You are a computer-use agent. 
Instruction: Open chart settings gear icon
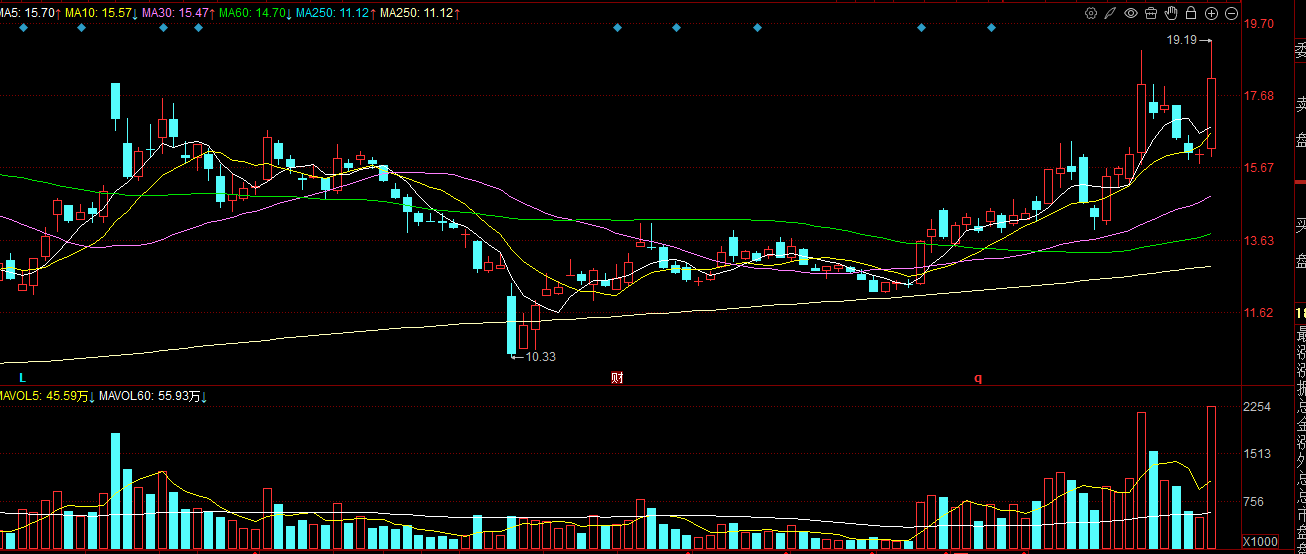(1091, 13)
